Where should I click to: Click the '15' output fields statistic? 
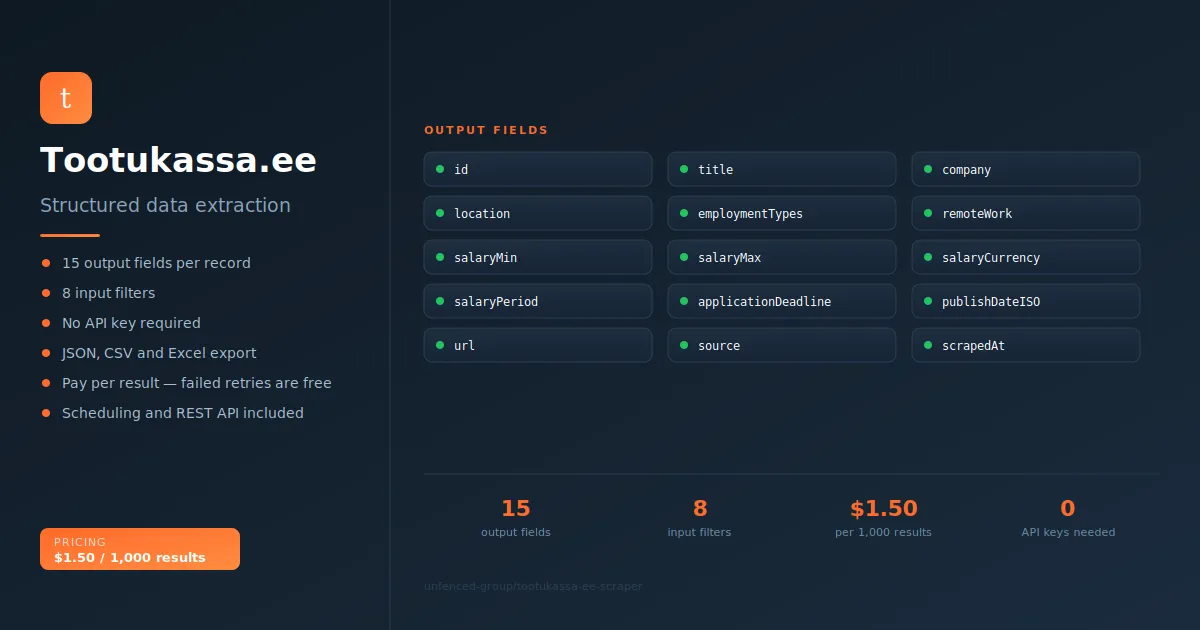tap(515, 509)
